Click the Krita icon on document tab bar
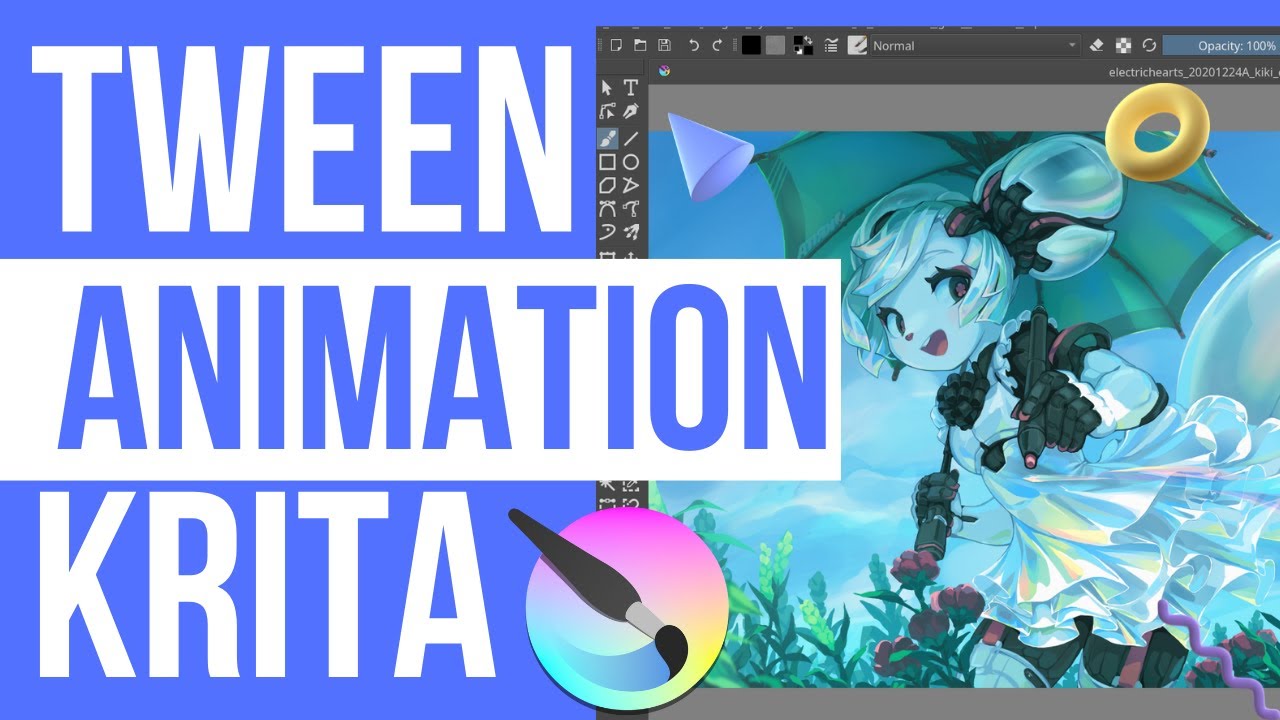 tap(664, 71)
